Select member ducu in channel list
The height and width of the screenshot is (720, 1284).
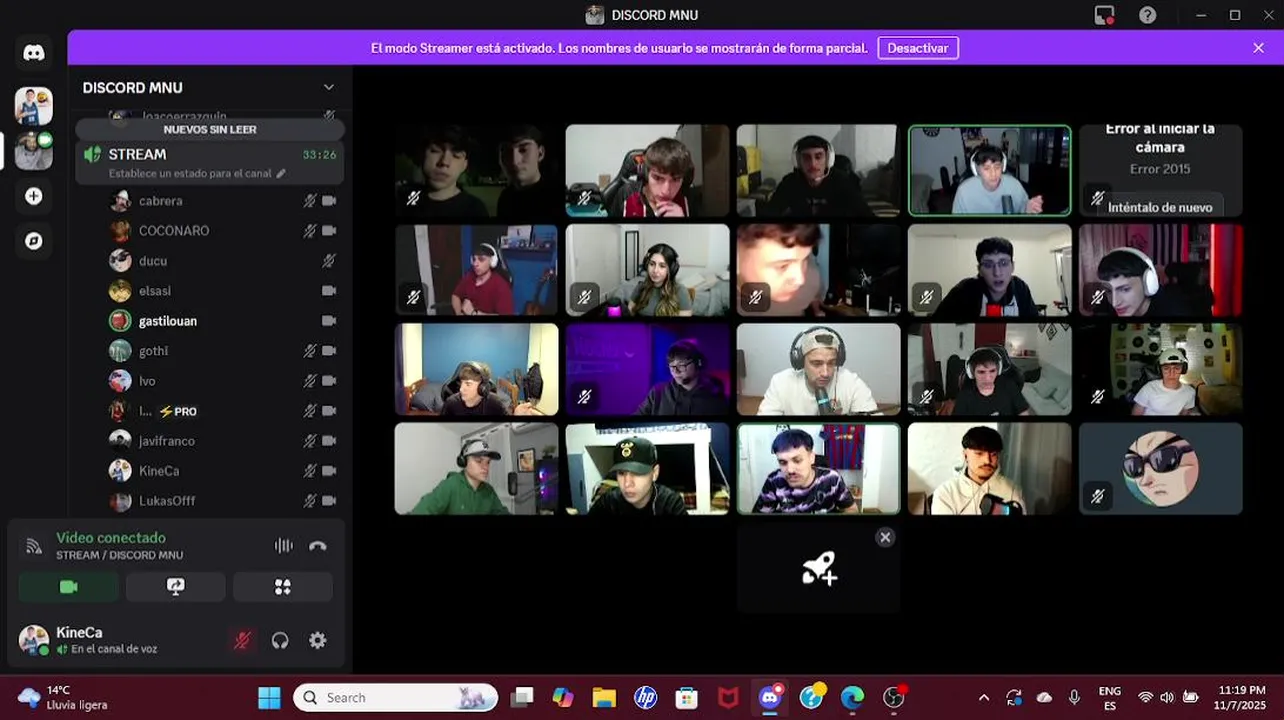(152, 261)
